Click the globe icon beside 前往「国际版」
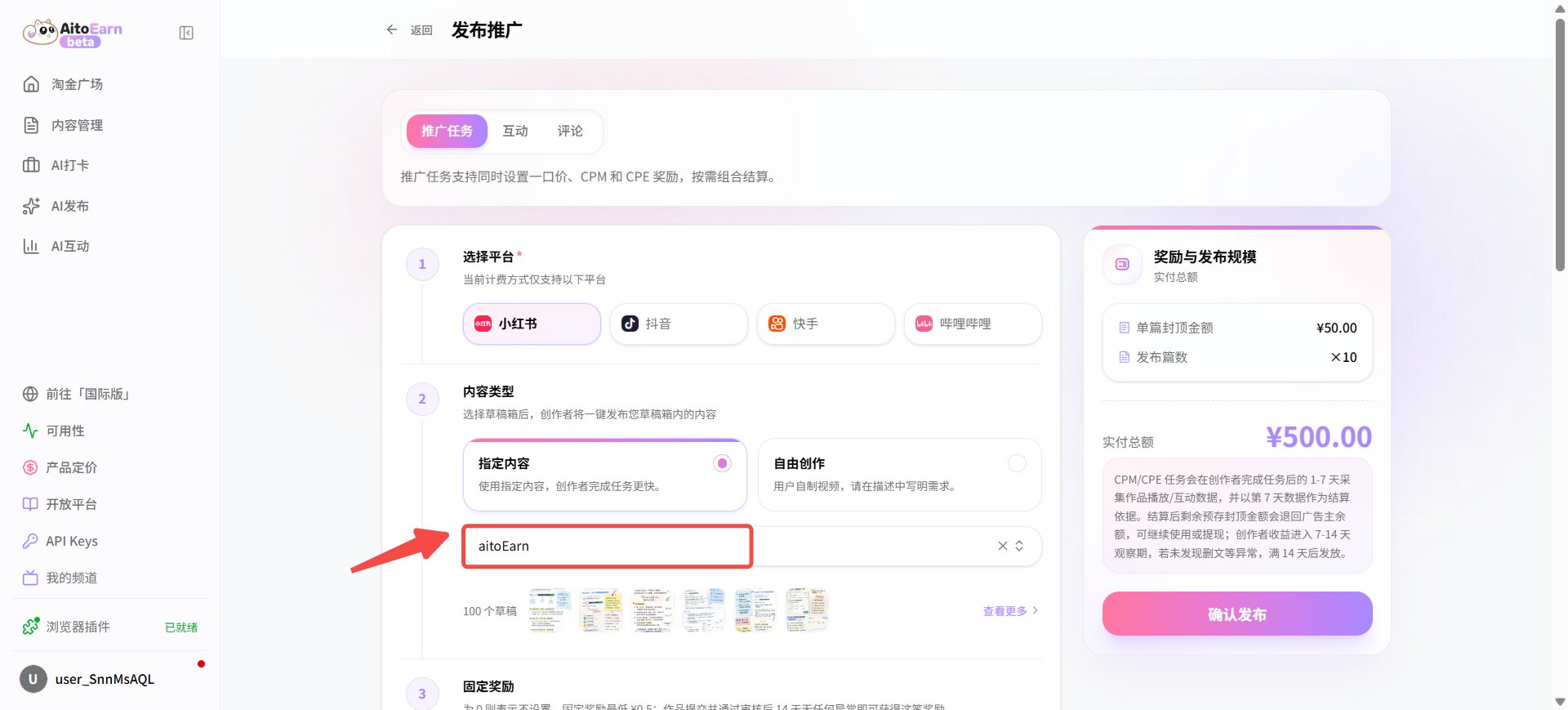 pos(30,394)
